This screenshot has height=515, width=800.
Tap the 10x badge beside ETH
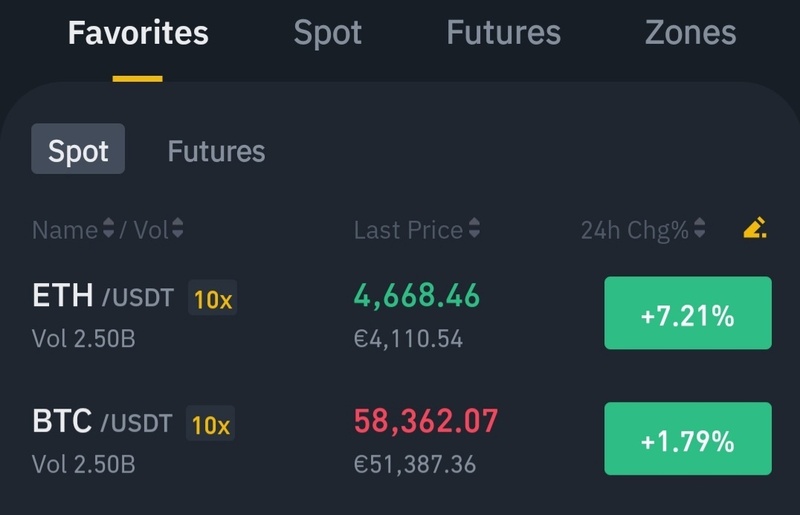click(x=212, y=299)
